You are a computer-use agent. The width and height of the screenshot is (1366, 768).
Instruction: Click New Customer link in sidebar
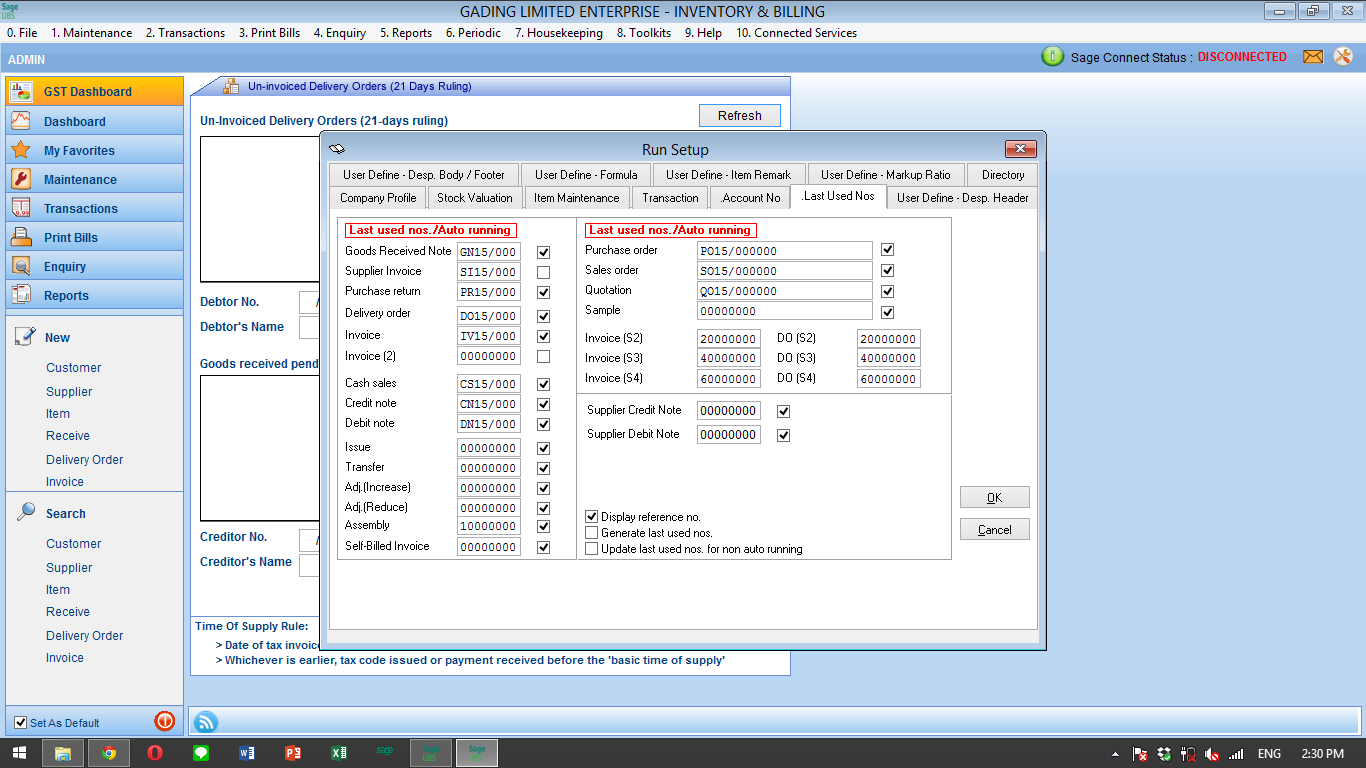(x=73, y=367)
